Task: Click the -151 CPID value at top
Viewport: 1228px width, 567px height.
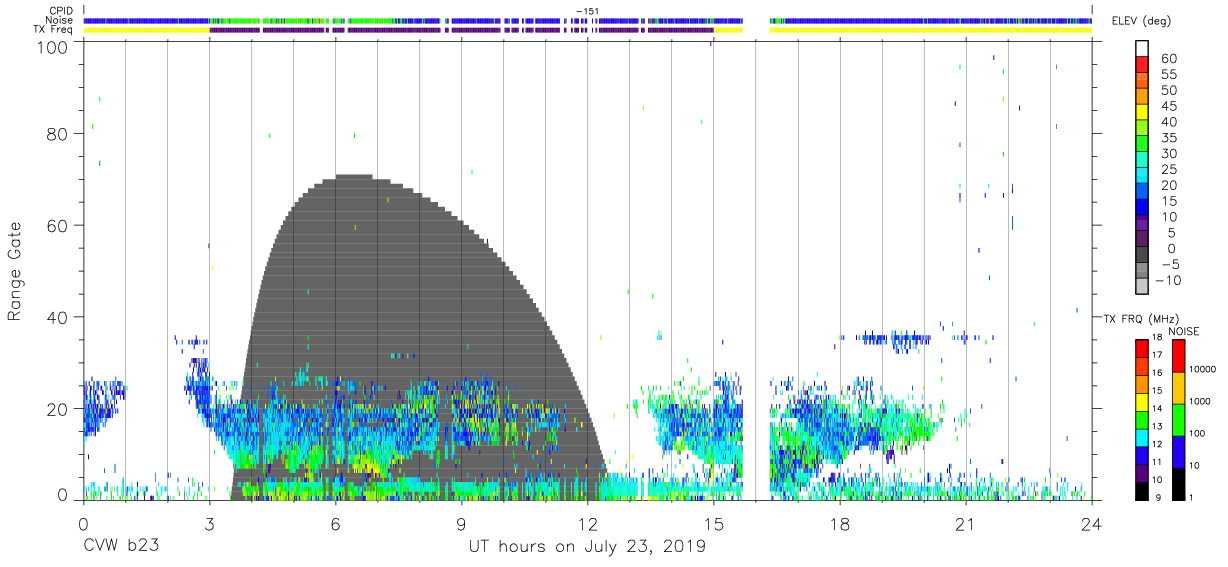Action: [587, 9]
